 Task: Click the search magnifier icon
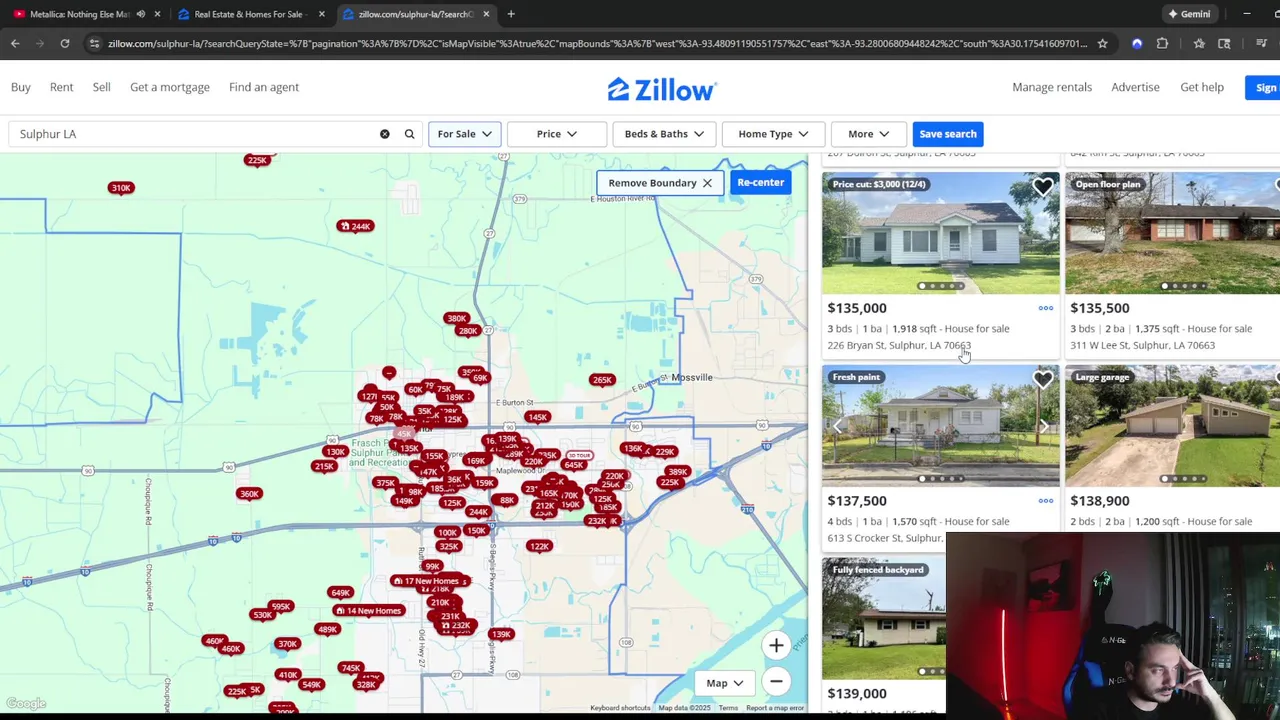(409, 134)
